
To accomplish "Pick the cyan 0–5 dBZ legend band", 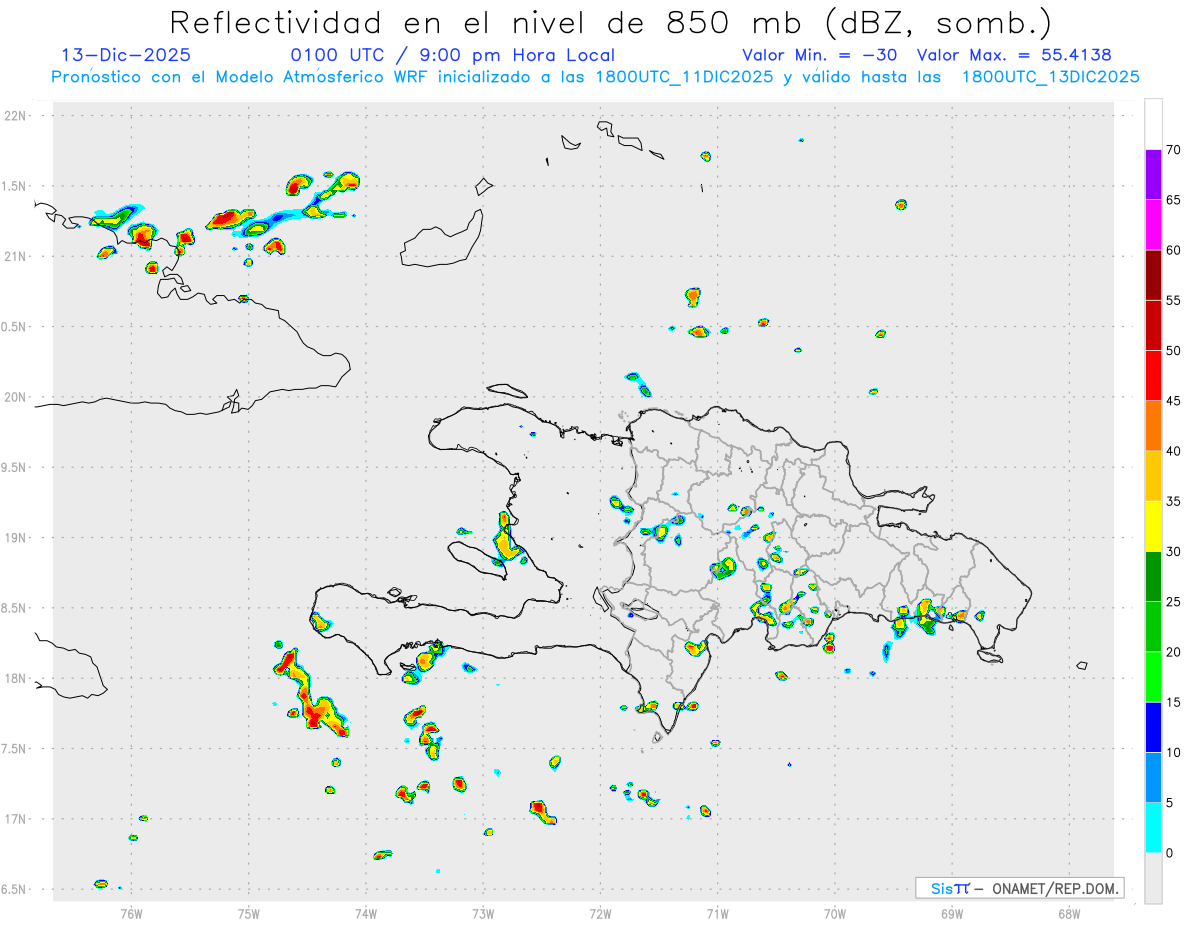I will pos(1153,828).
